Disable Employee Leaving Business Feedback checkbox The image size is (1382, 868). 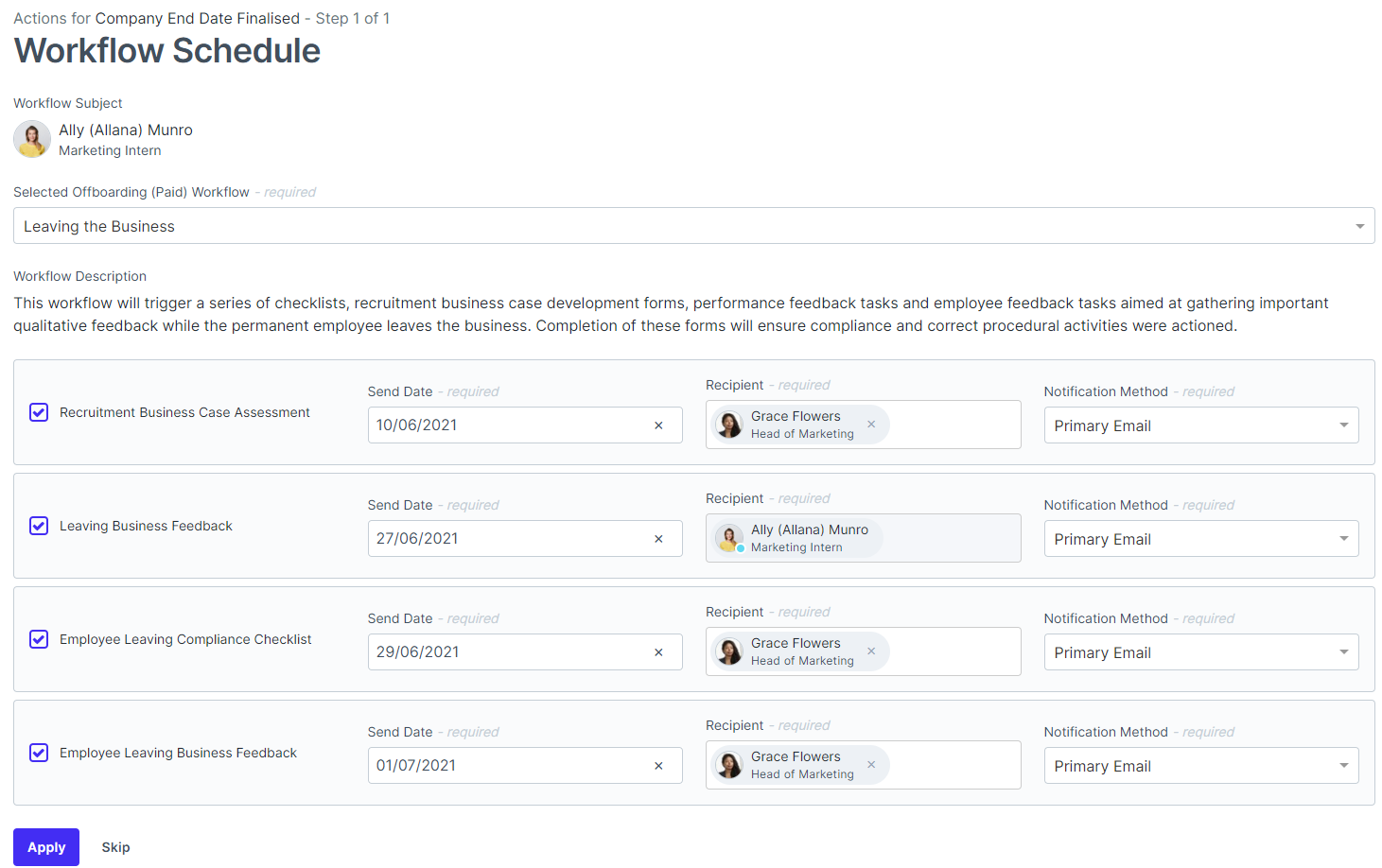(x=39, y=753)
